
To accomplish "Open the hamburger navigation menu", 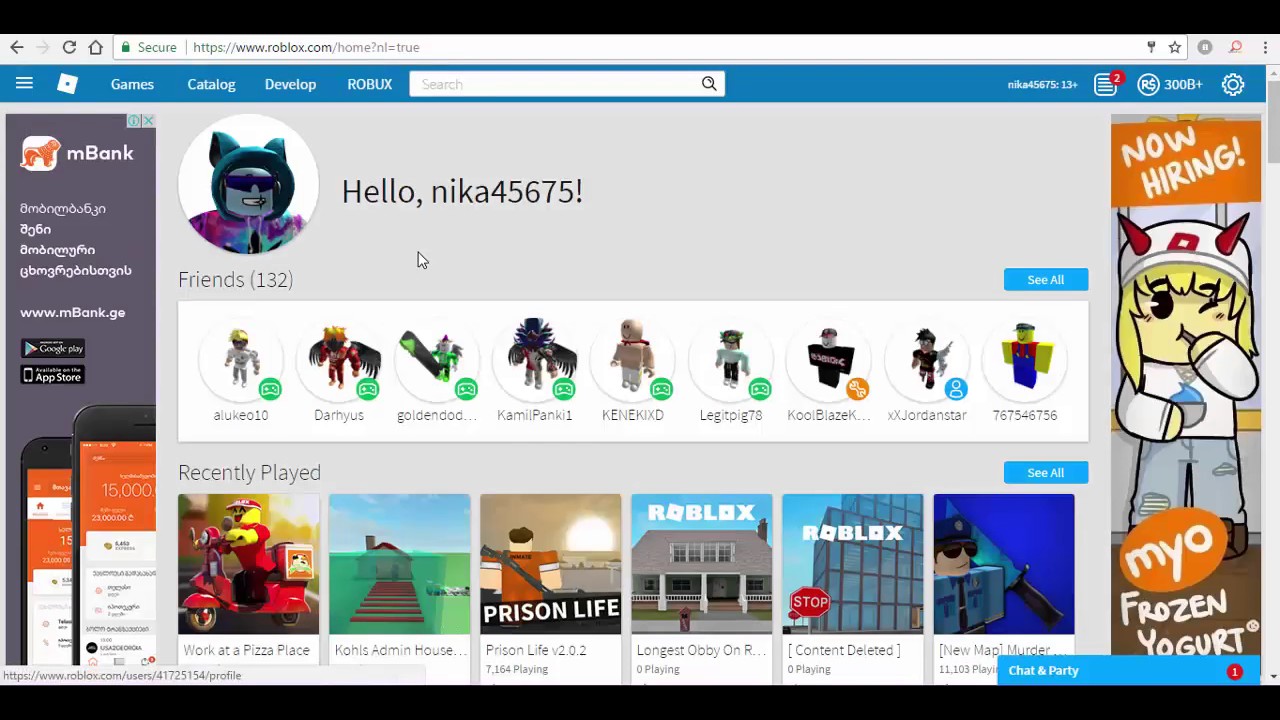I will coord(24,84).
